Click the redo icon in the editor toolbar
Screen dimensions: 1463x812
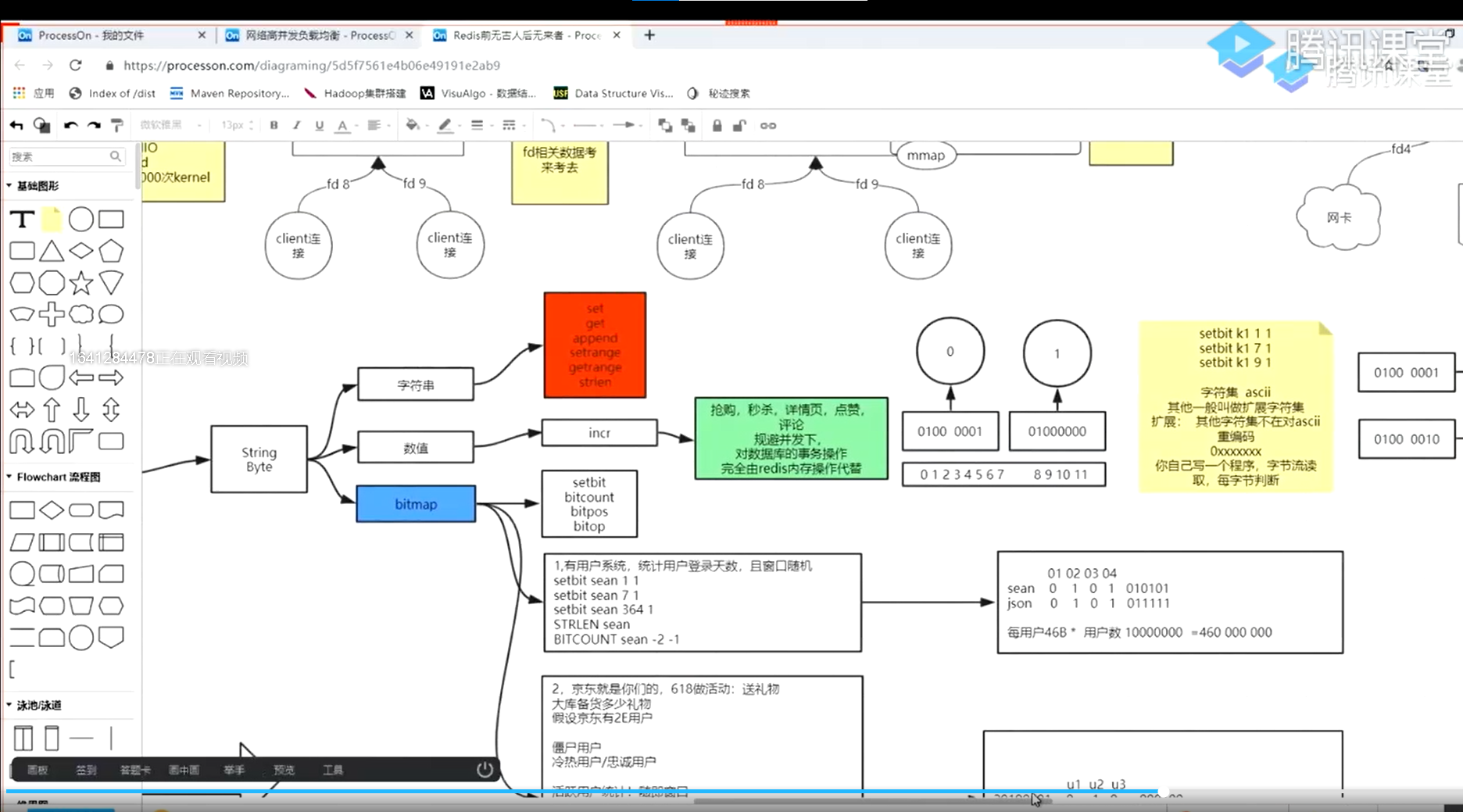(x=94, y=125)
